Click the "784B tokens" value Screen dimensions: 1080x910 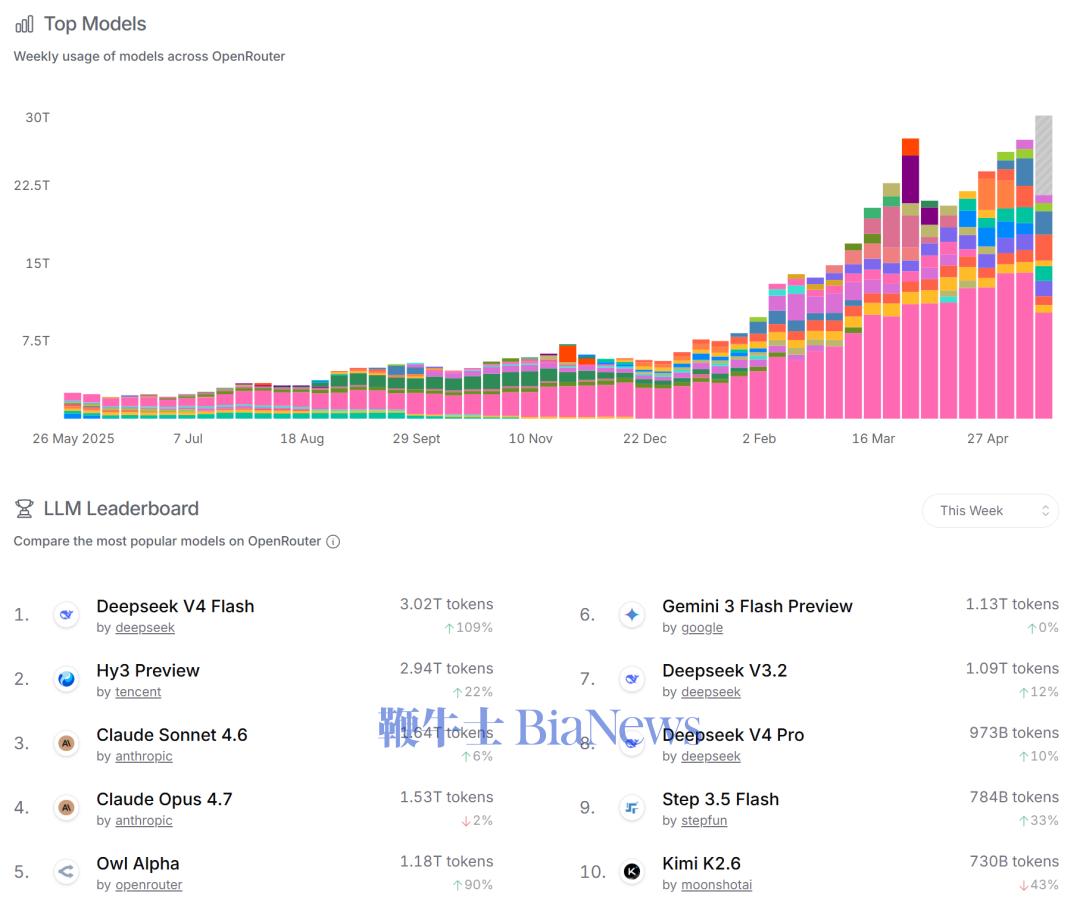coord(1014,797)
